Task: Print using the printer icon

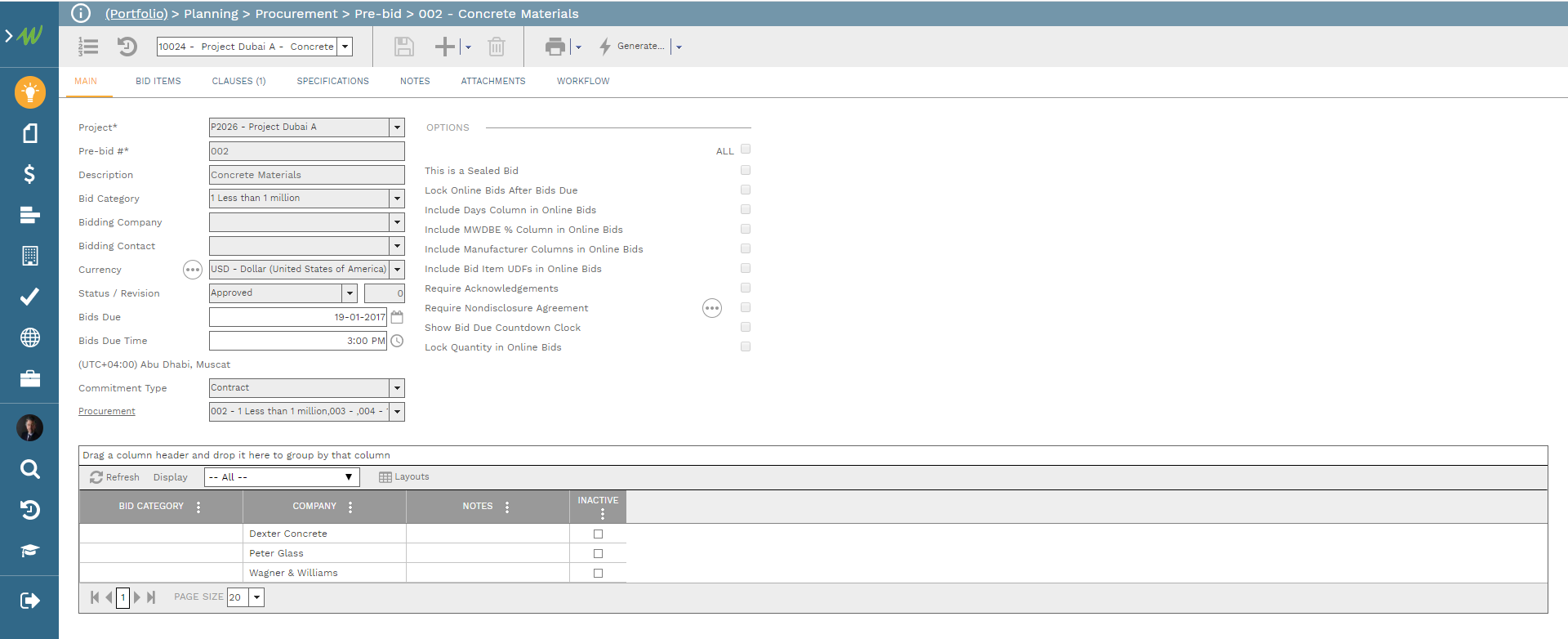Action: 555,47
